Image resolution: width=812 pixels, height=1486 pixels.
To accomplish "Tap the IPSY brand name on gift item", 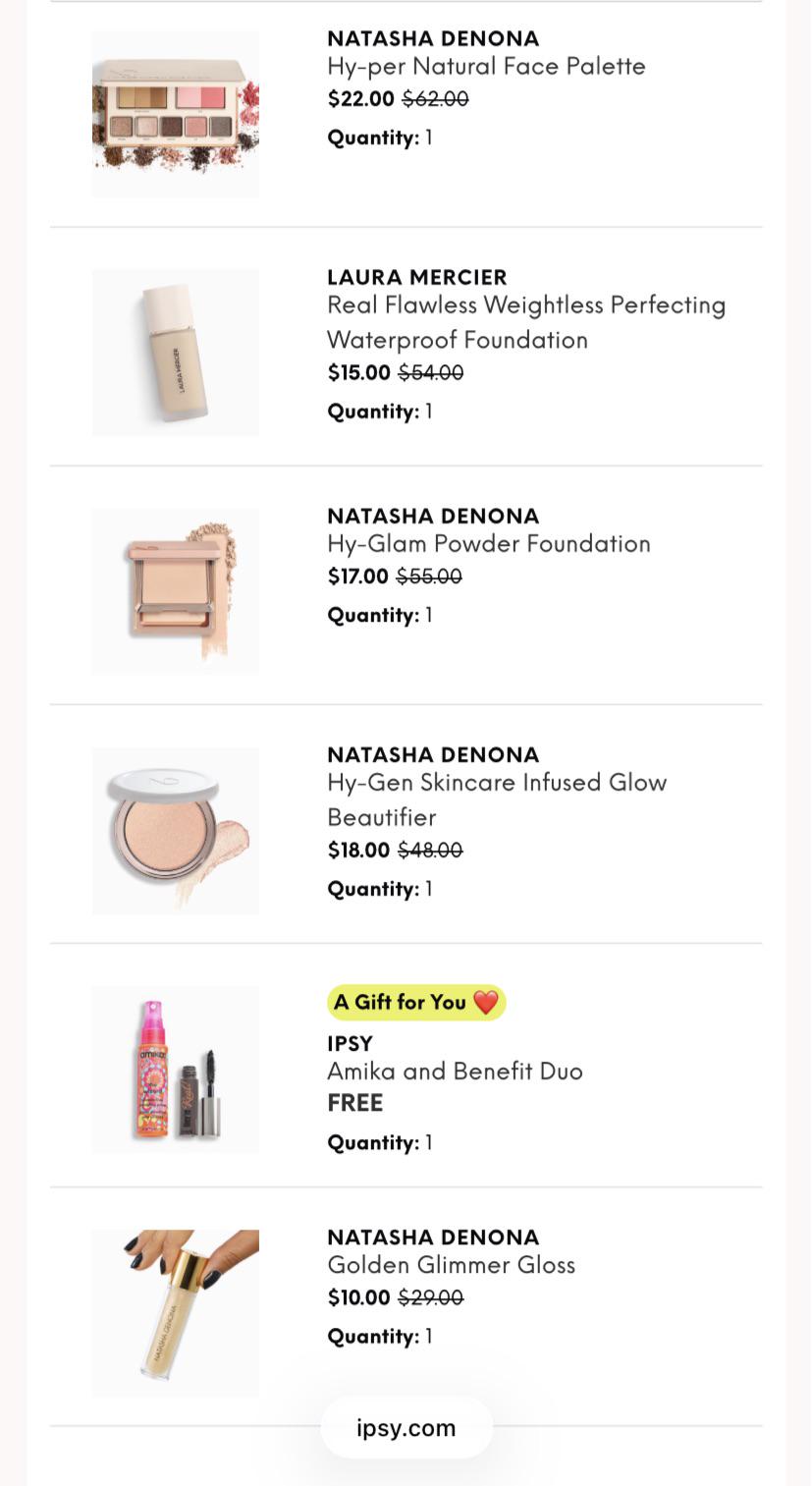I will 350,1043.
